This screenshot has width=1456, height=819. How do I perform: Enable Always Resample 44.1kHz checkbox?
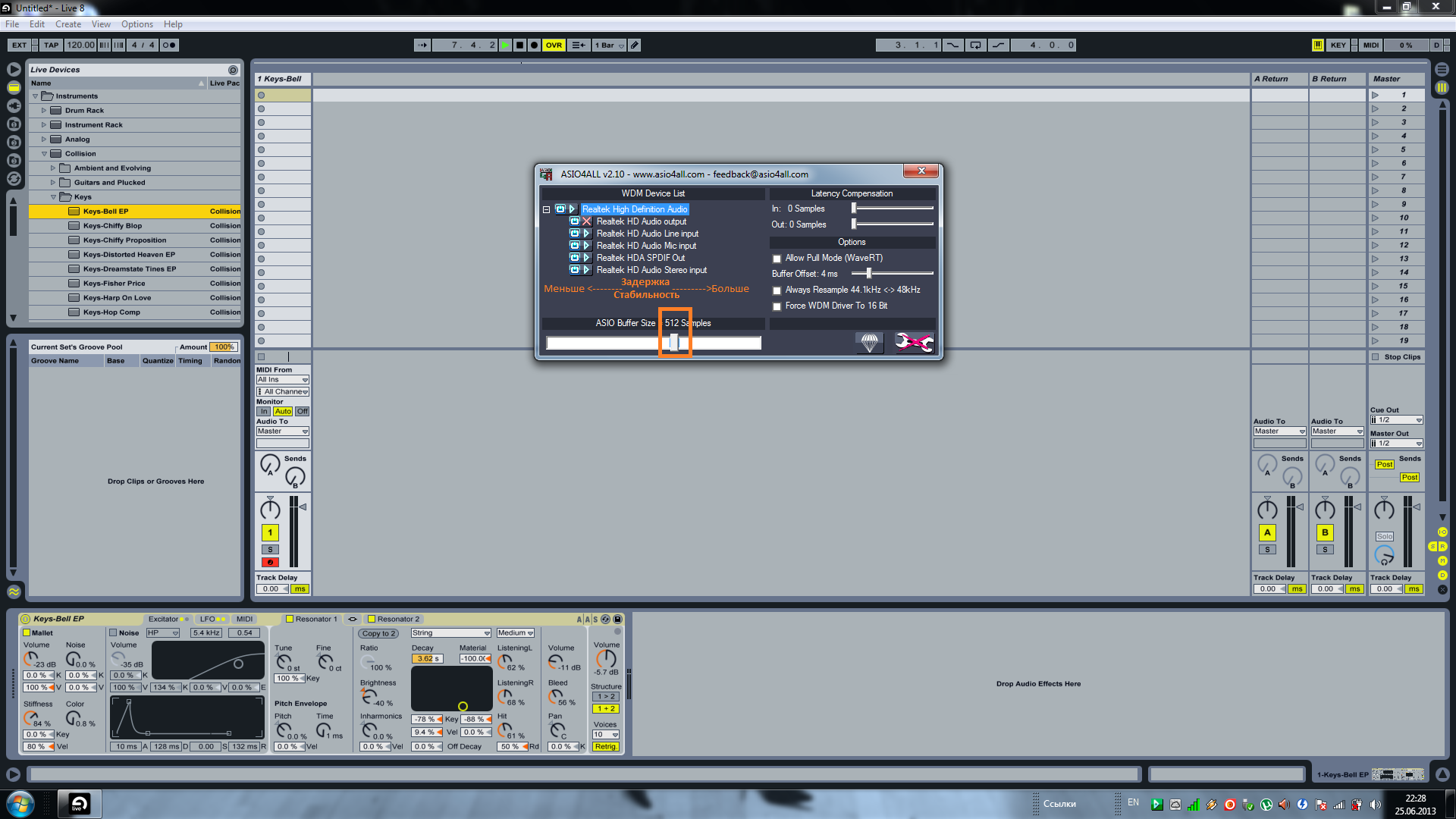pyautogui.click(x=777, y=290)
